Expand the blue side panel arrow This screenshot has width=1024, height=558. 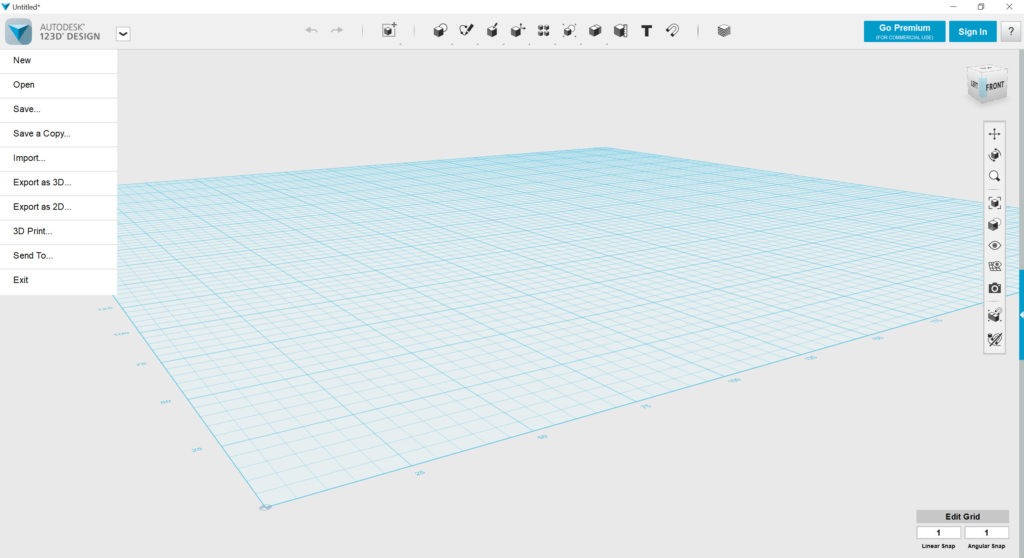click(x=1020, y=315)
